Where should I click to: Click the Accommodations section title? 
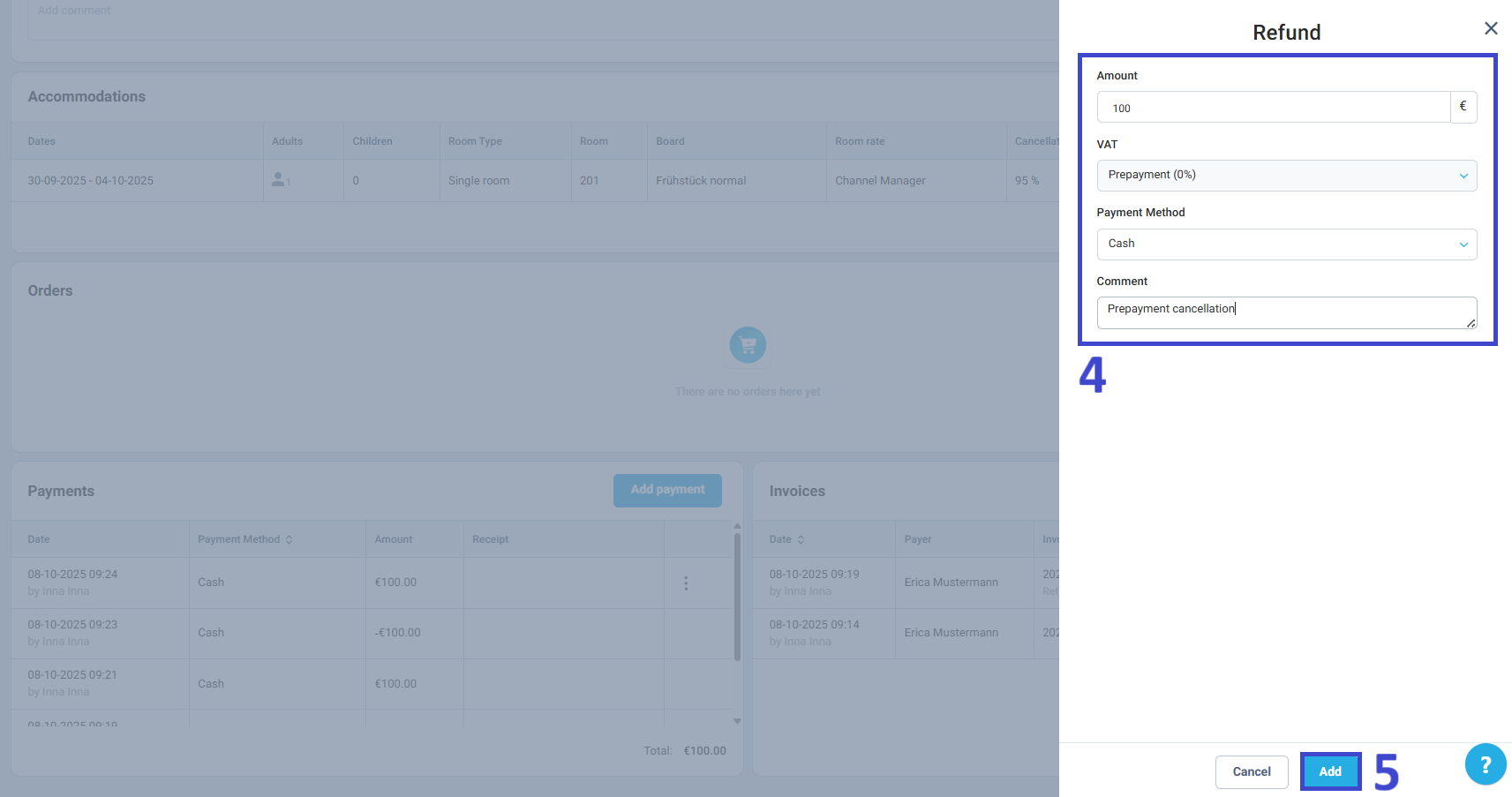coord(87,97)
